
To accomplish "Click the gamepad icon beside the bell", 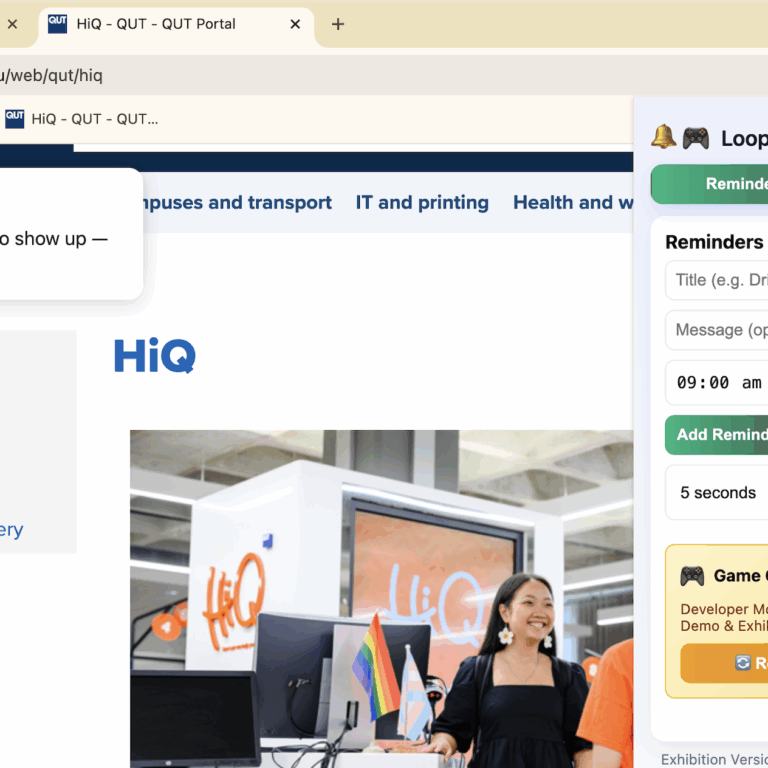I will pyautogui.click(x=695, y=138).
